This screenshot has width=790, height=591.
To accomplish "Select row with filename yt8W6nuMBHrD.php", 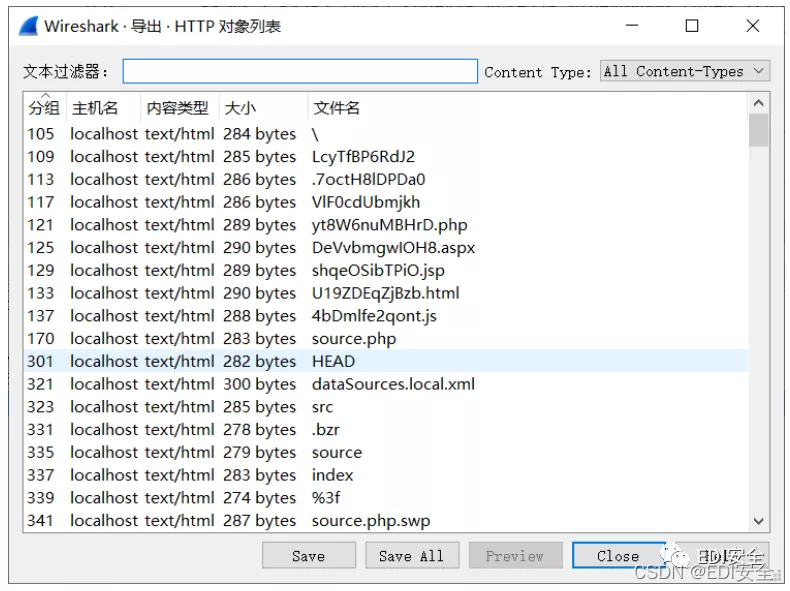I will pyautogui.click(x=385, y=225).
